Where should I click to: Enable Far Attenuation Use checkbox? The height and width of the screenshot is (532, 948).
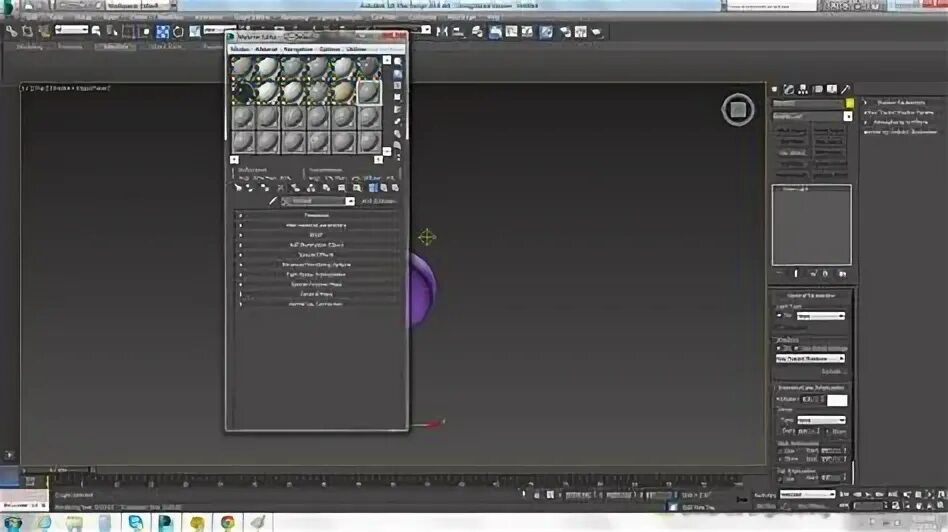tap(780, 479)
